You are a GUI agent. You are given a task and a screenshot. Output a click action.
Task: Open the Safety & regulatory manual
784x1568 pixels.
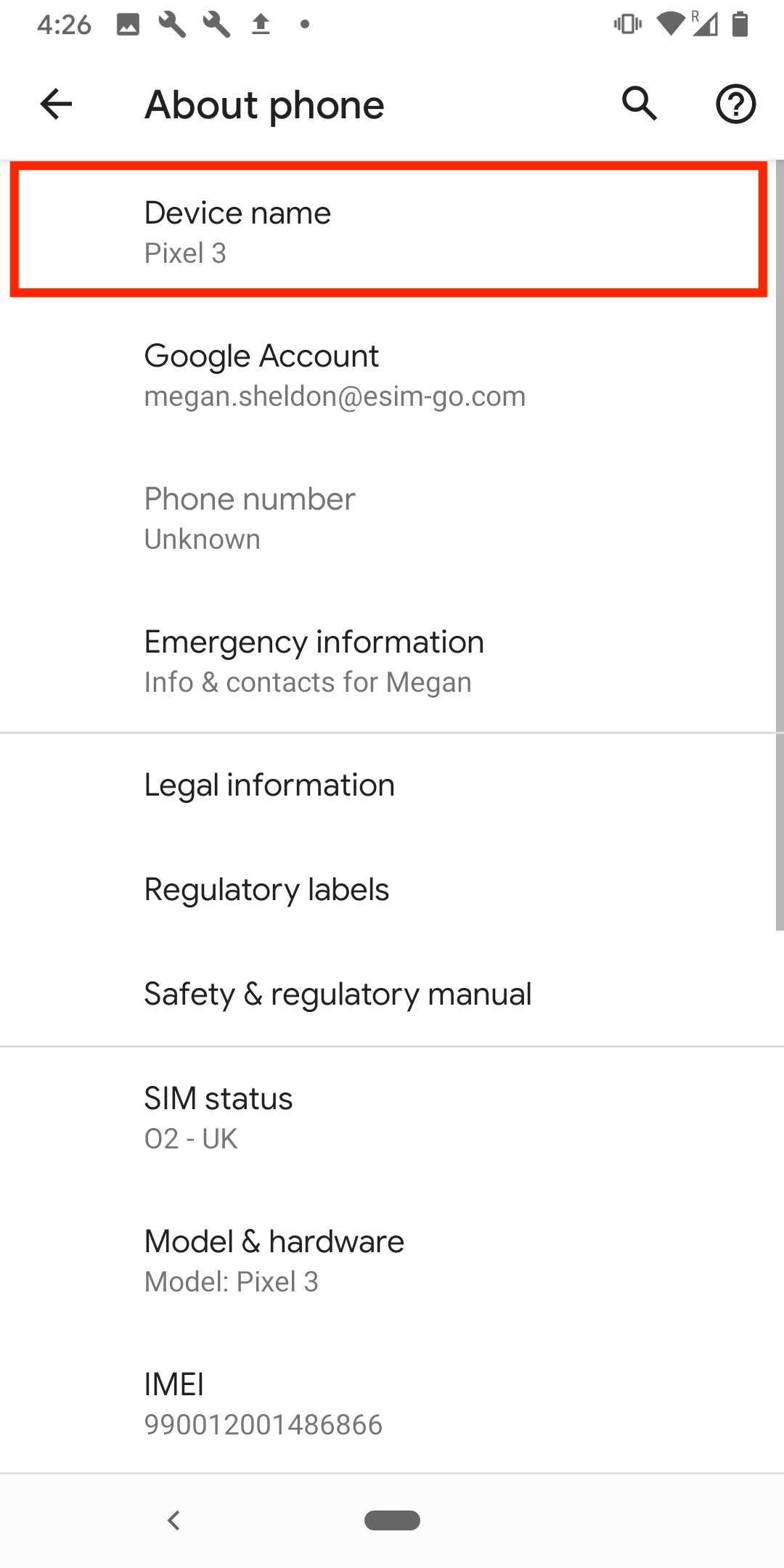coord(392,993)
